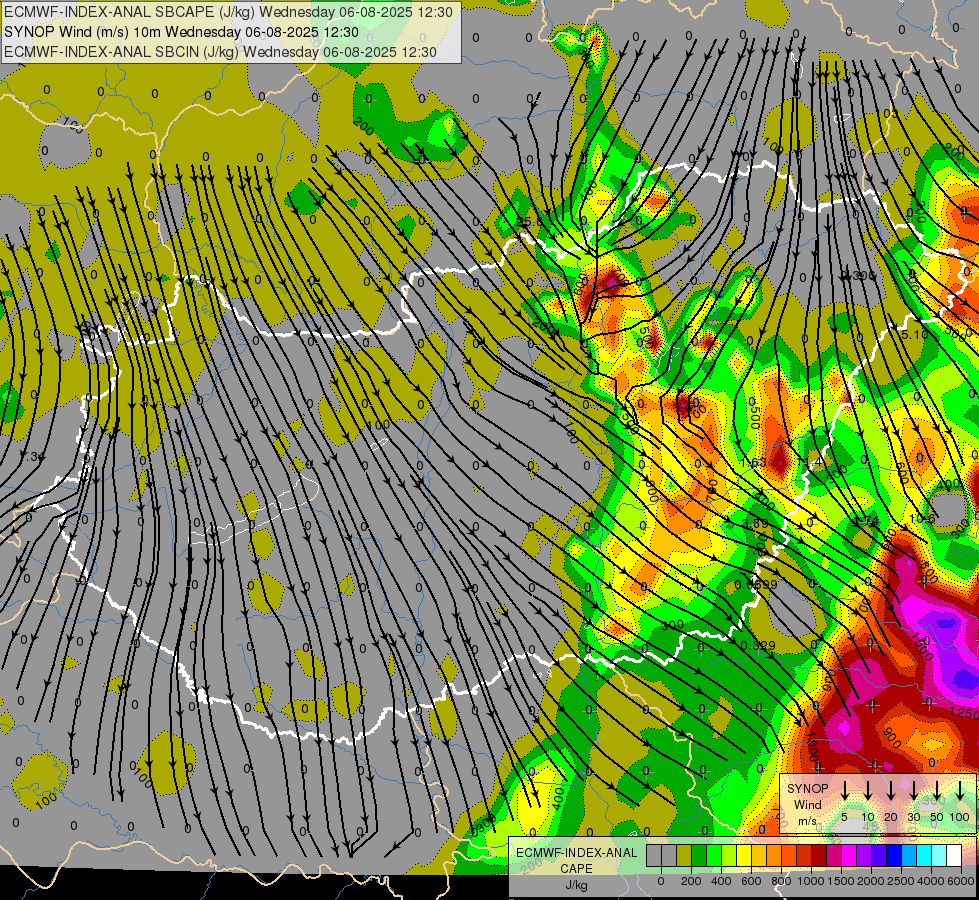The image size is (979, 900).
Task: Click the wind arrow above the 10 m/s label
Action: click(x=868, y=790)
